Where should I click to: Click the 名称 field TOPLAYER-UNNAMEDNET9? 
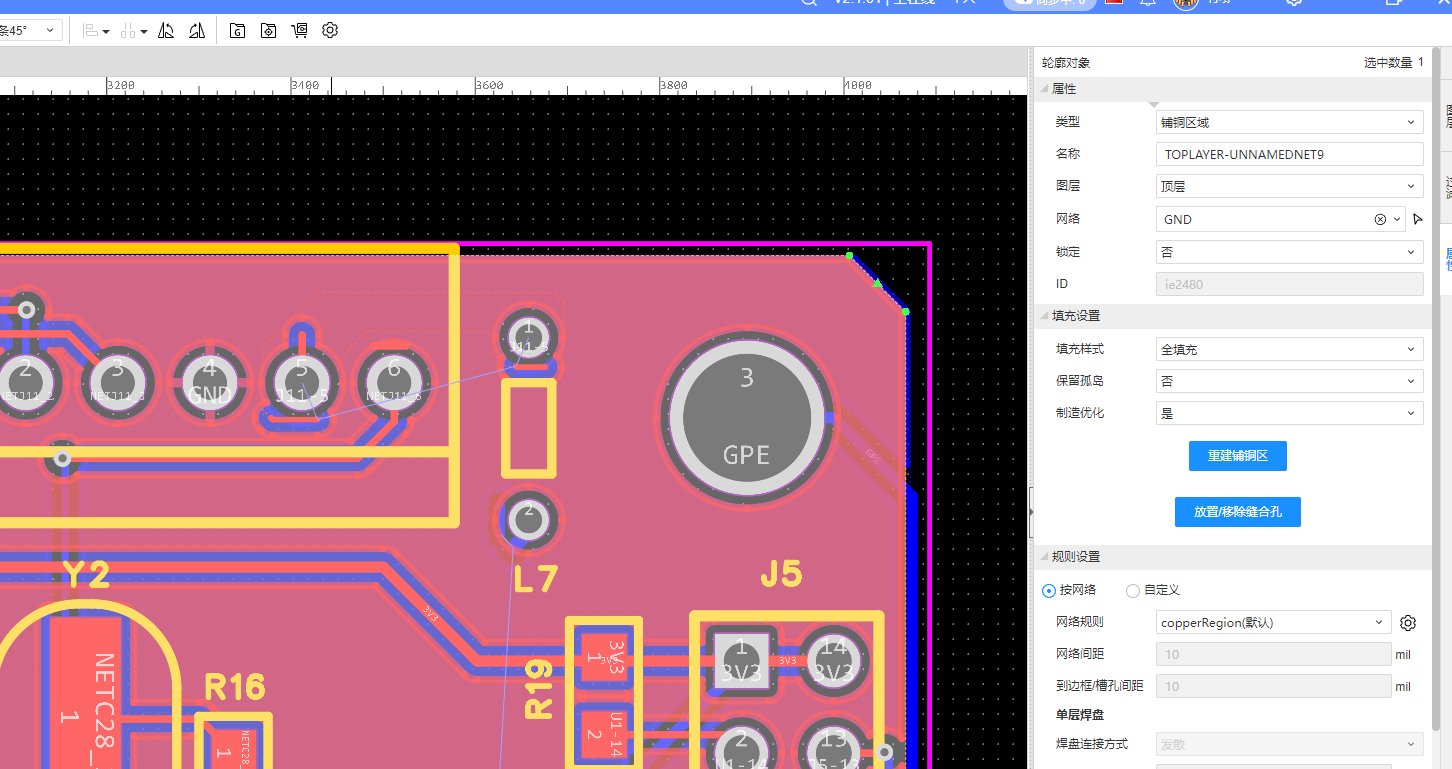1289,154
